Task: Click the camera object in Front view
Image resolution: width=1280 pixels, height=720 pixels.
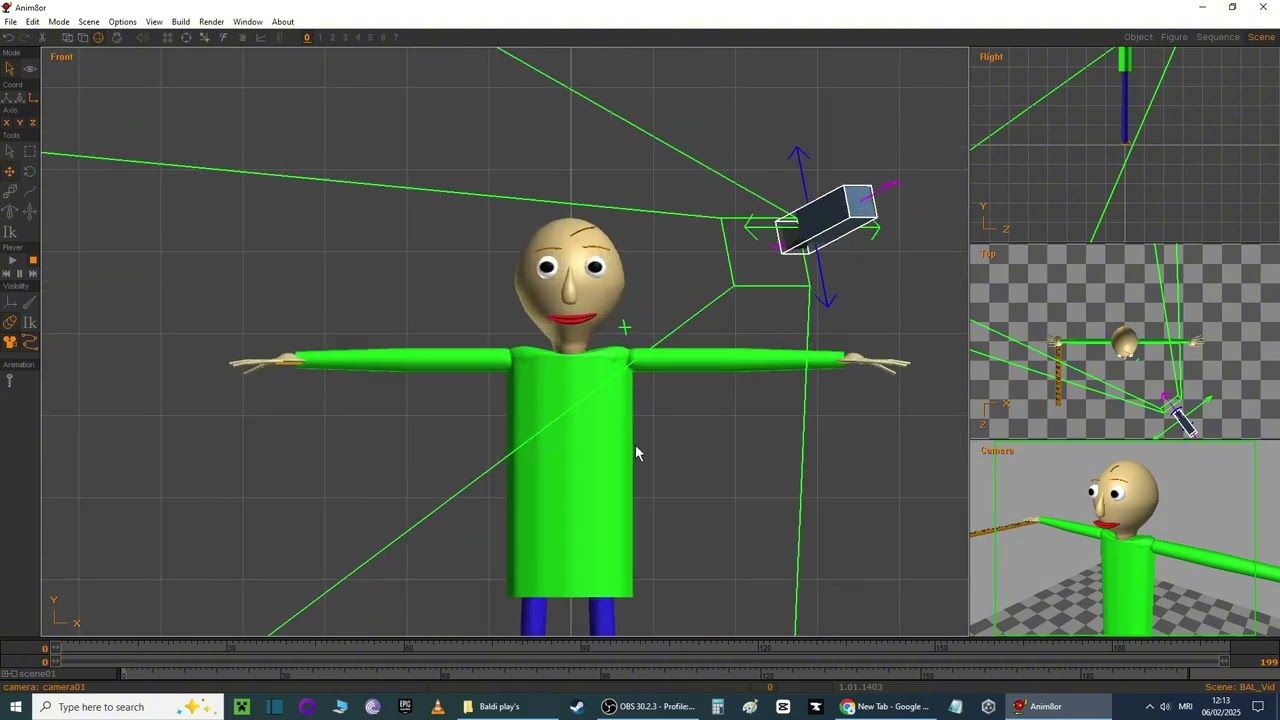Action: pos(828,220)
